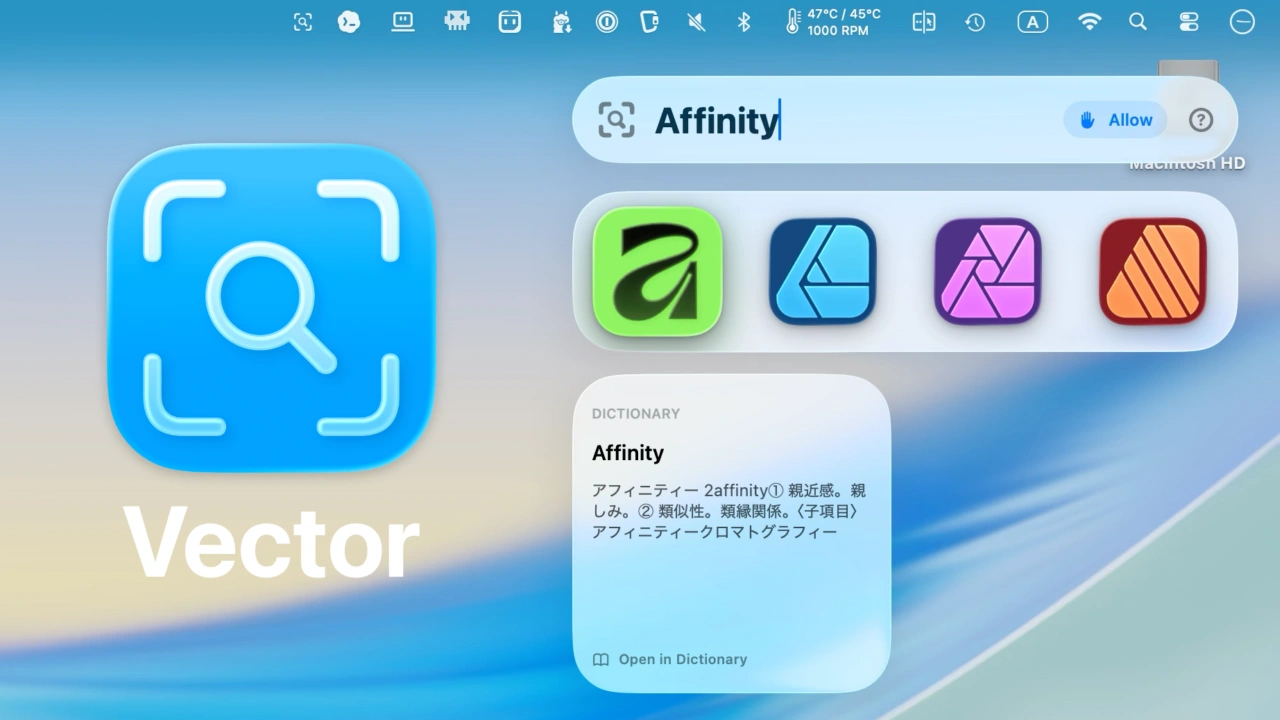
Task: Open the Bluetooth menu
Action: pos(743,22)
